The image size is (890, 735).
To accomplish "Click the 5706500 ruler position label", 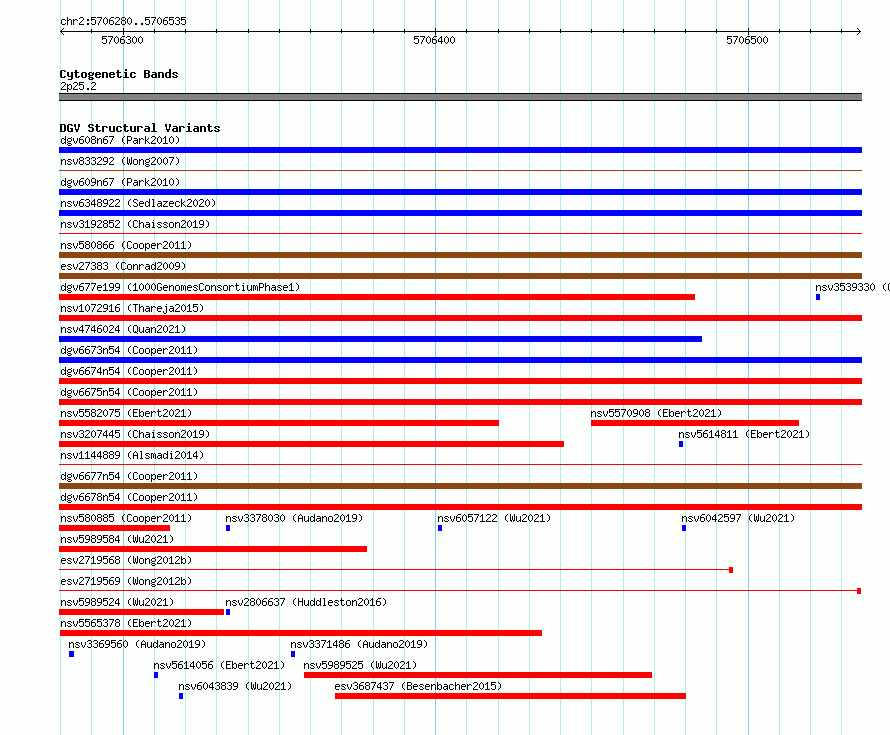I will coord(747,40).
